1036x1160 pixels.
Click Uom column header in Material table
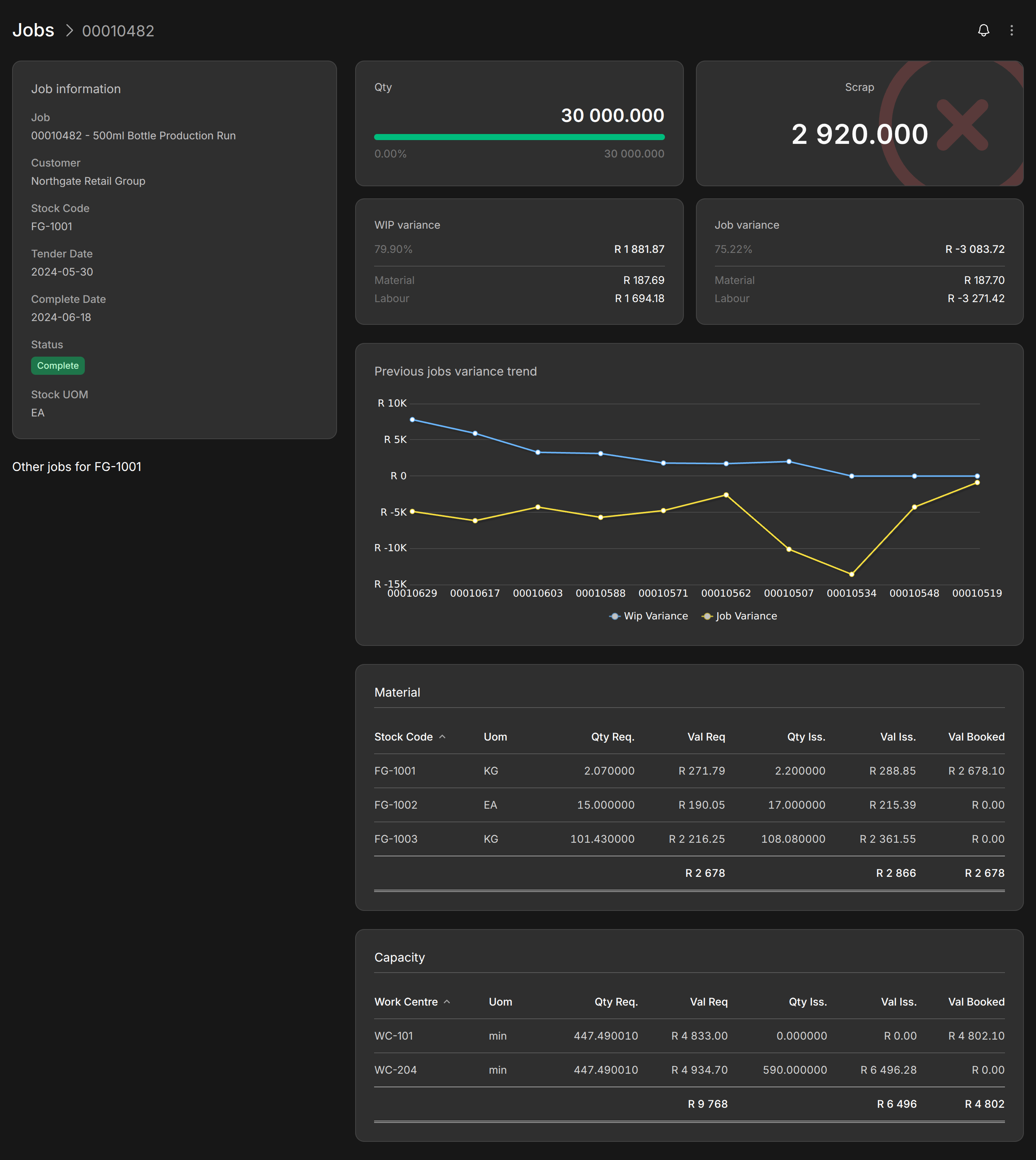(x=495, y=736)
